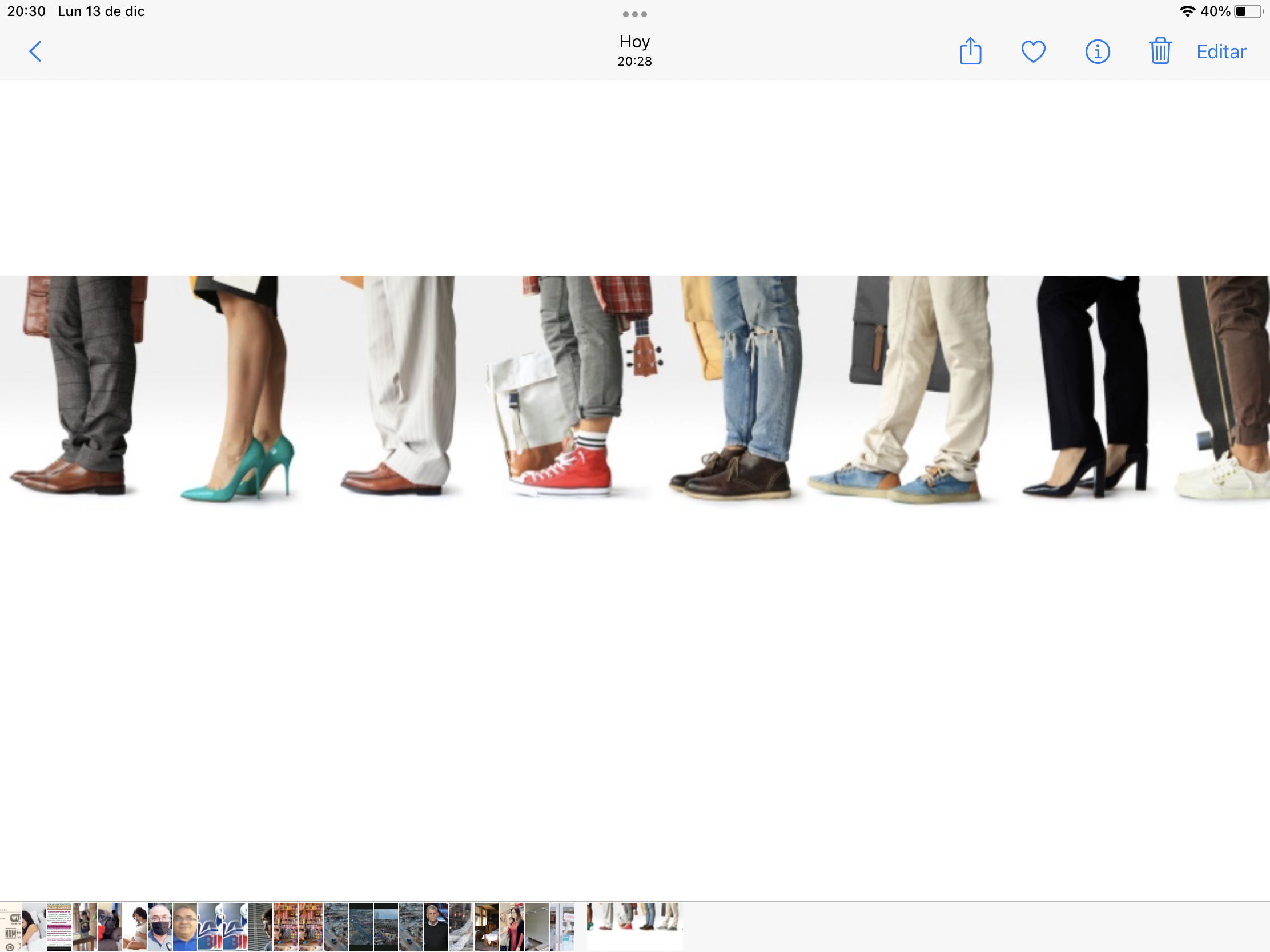This screenshot has width=1270, height=952.
Task: Tap the back chevron arrow
Action: click(x=35, y=51)
